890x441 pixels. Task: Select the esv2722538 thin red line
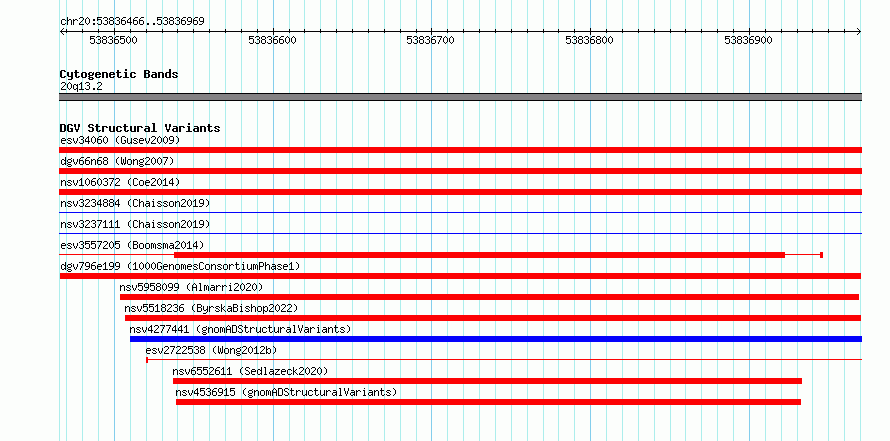pos(504,360)
